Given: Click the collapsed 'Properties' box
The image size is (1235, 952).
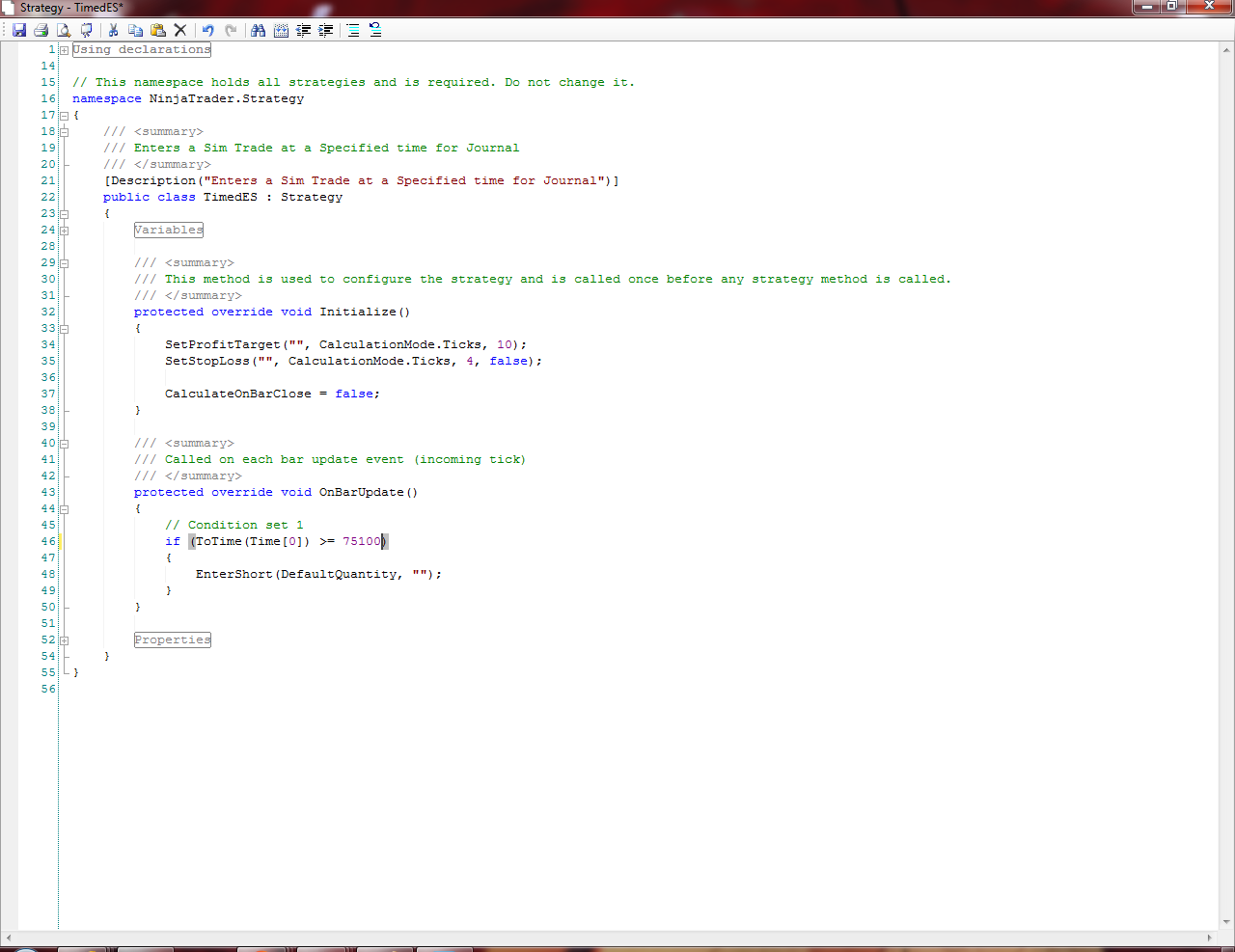Looking at the screenshot, I should tap(172, 640).
